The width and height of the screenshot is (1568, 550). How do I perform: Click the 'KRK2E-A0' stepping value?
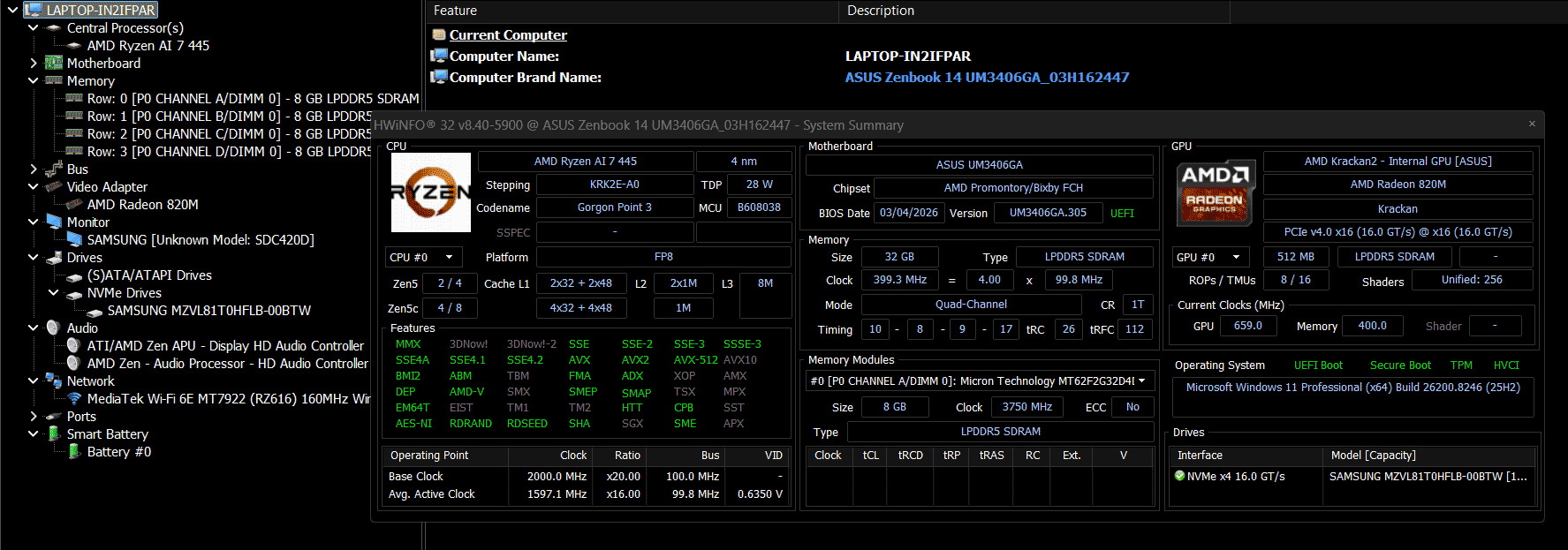click(x=615, y=185)
